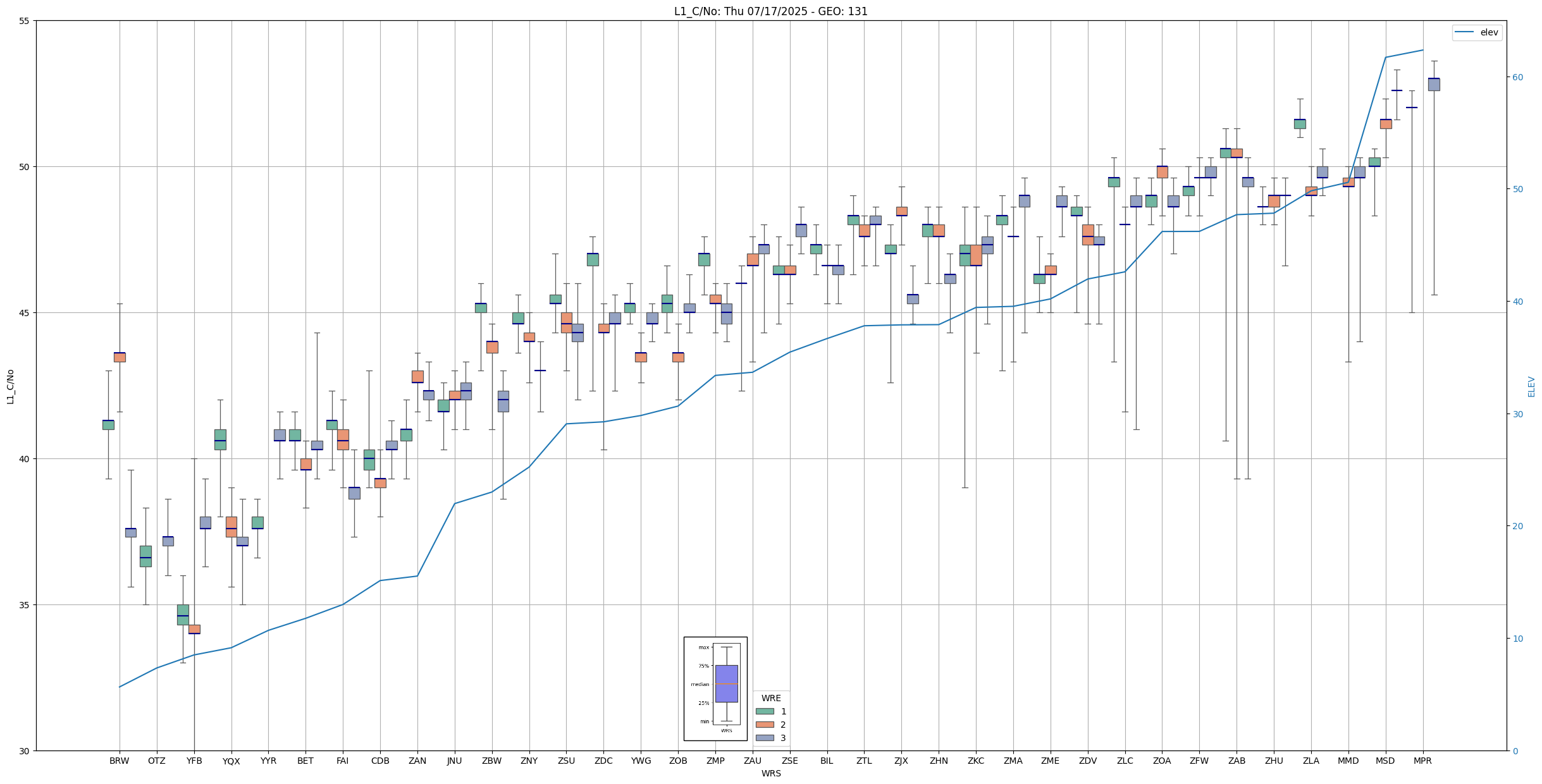Click the ELEV right axis label
1542x784 pixels.
(x=1531, y=386)
